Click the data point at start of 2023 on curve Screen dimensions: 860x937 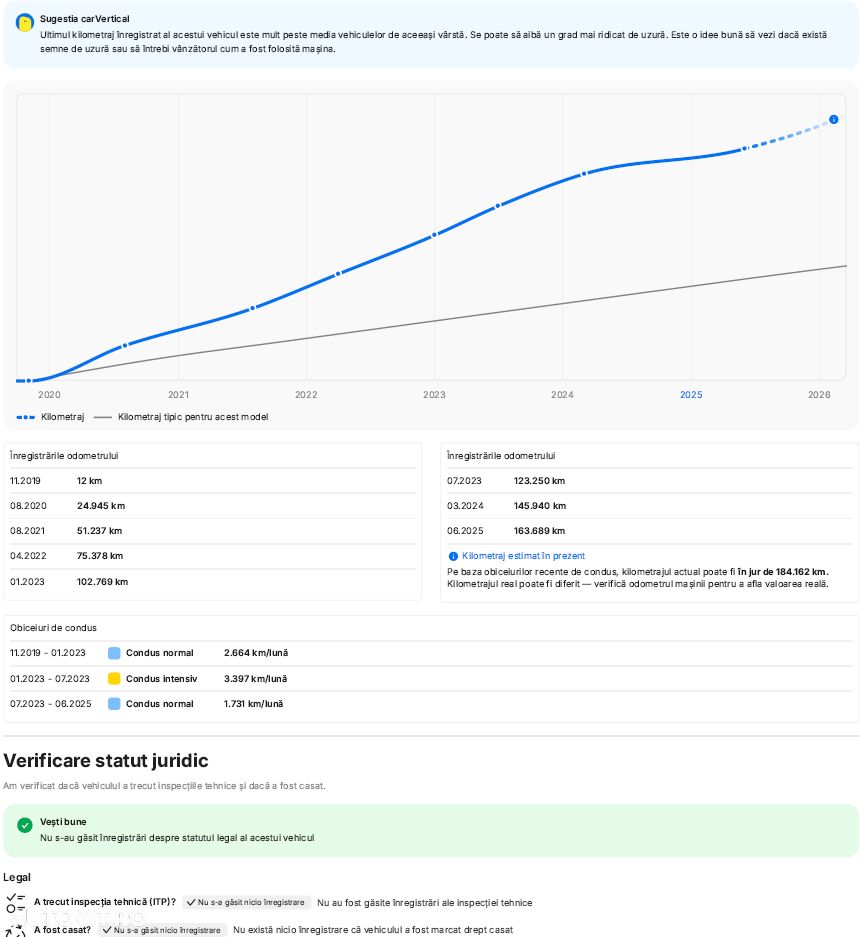(x=434, y=235)
